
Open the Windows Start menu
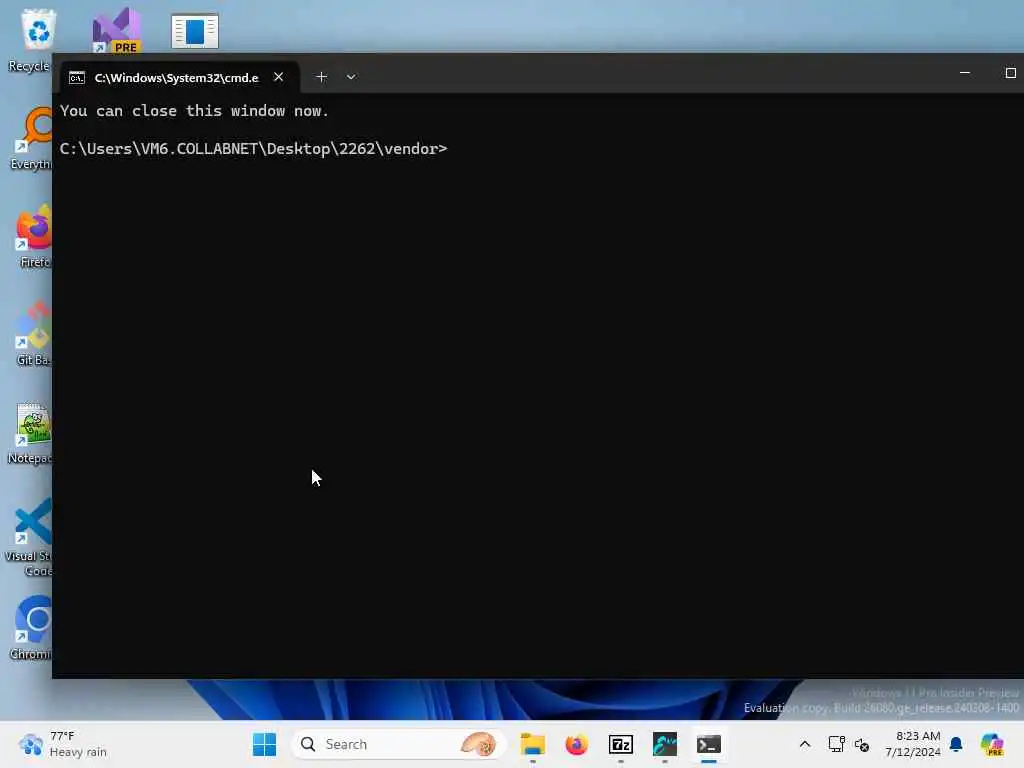(x=264, y=744)
